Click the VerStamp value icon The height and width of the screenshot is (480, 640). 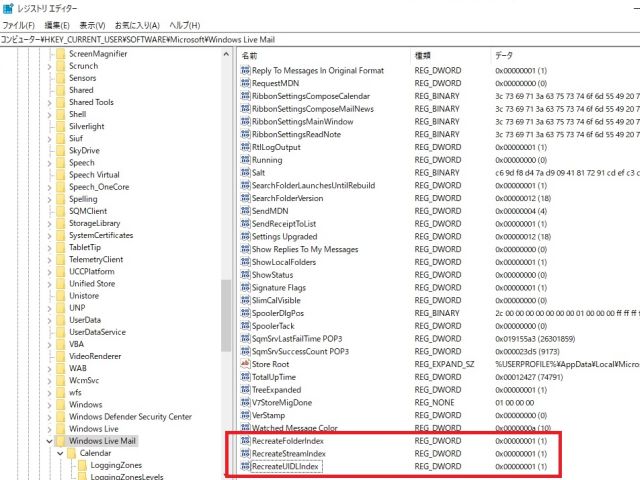click(x=245, y=415)
